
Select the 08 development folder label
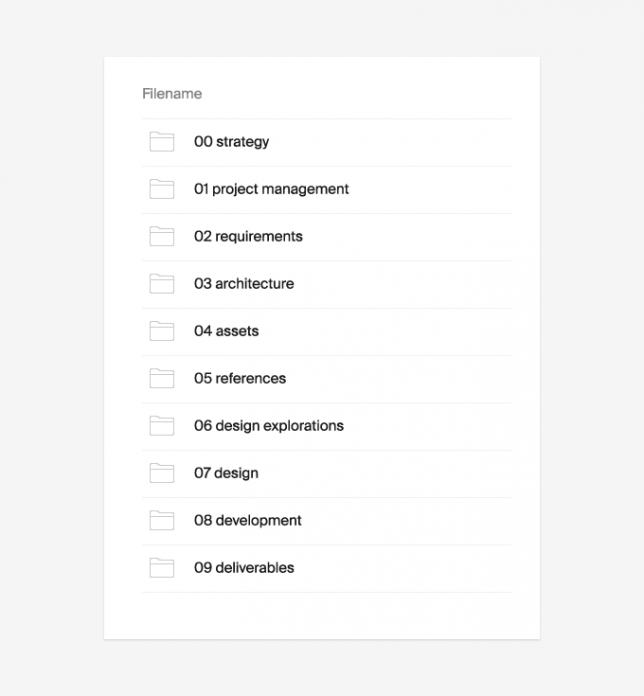coord(248,521)
